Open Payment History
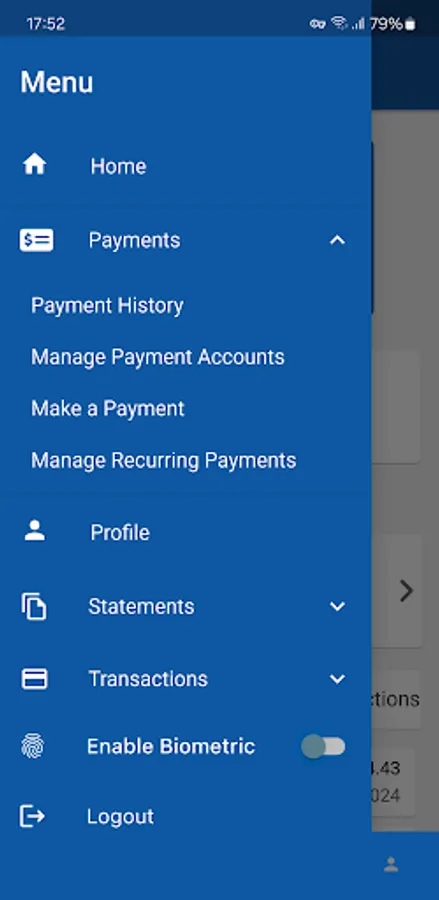The height and width of the screenshot is (900, 439). click(x=107, y=305)
